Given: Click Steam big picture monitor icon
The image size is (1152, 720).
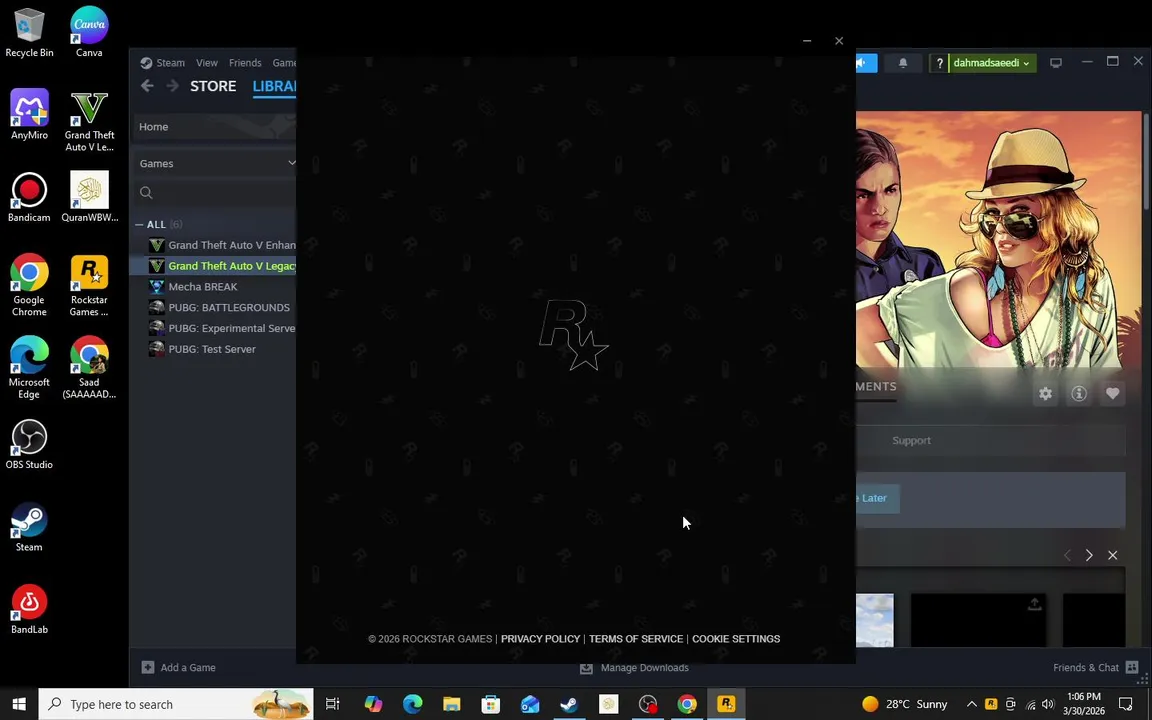Looking at the screenshot, I should [1056, 62].
